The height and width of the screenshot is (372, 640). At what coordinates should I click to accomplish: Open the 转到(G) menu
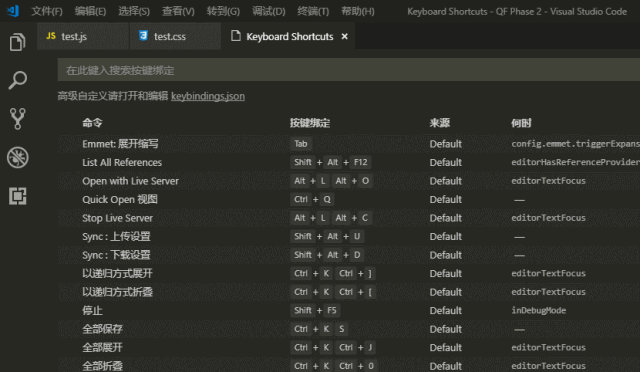point(223,11)
